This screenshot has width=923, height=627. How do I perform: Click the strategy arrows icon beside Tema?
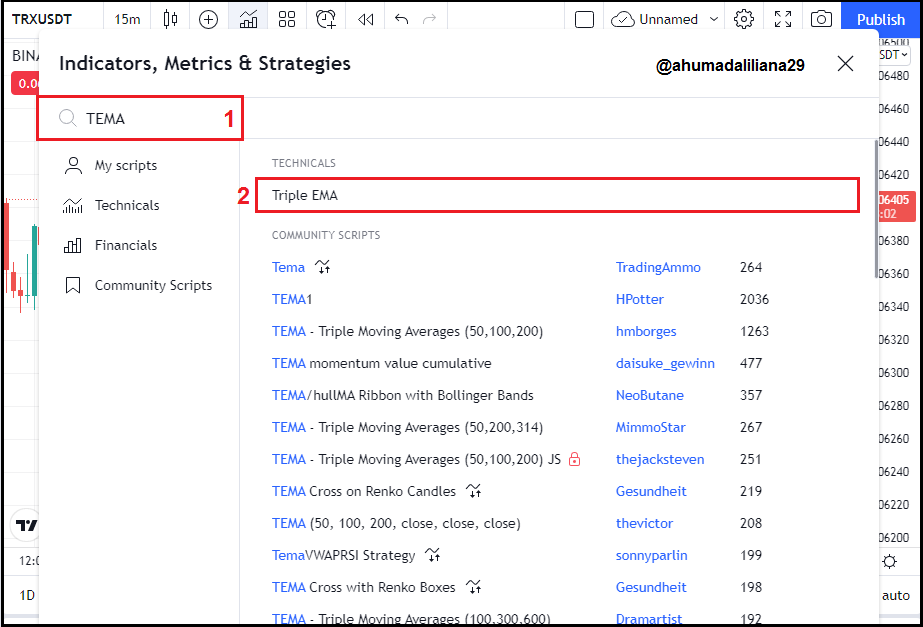pyautogui.click(x=323, y=267)
